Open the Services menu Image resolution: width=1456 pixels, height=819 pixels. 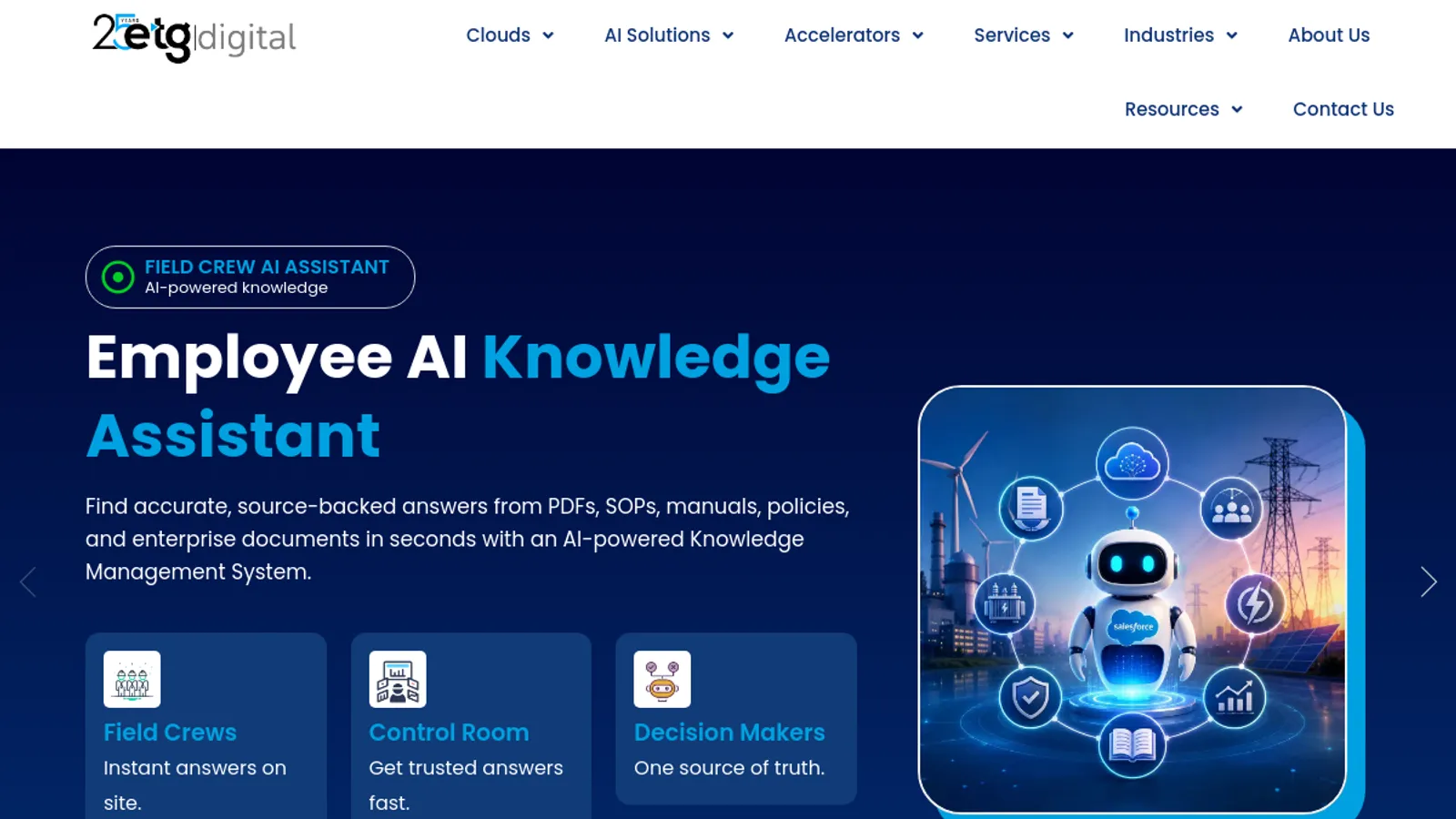pos(1012,35)
